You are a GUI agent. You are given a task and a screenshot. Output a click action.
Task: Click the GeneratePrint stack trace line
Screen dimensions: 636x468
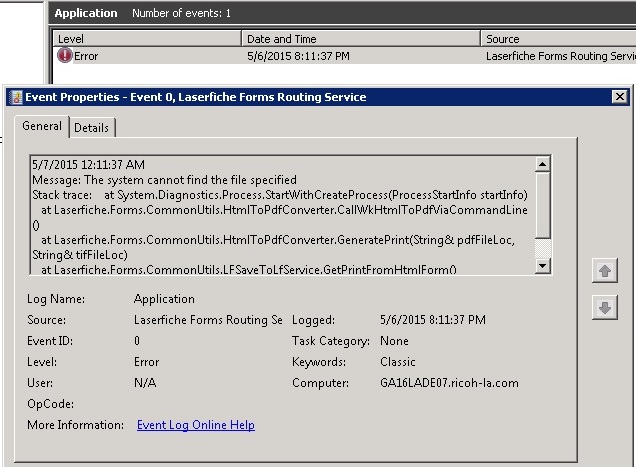(278, 240)
